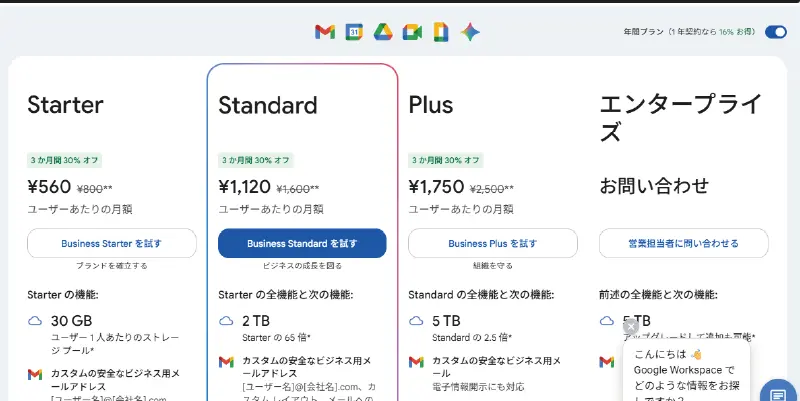The height and width of the screenshot is (401, 800).
Task: Open the chat bubble button at bottom right
Action: 778,391
